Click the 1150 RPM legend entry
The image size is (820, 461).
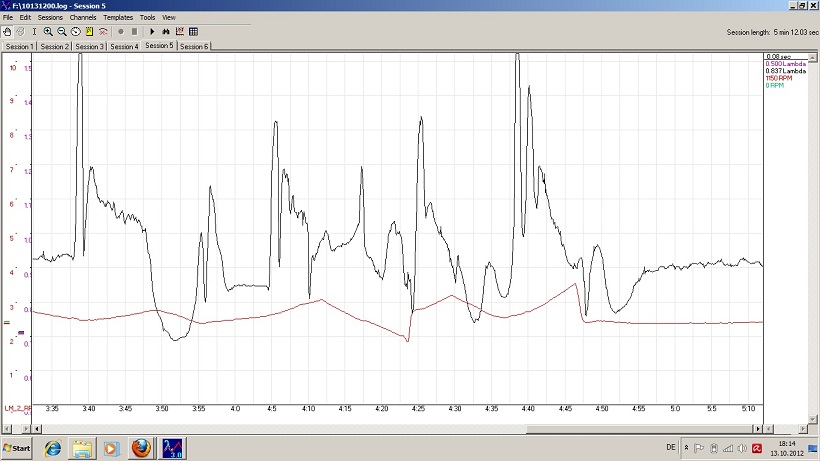[779, 78]
